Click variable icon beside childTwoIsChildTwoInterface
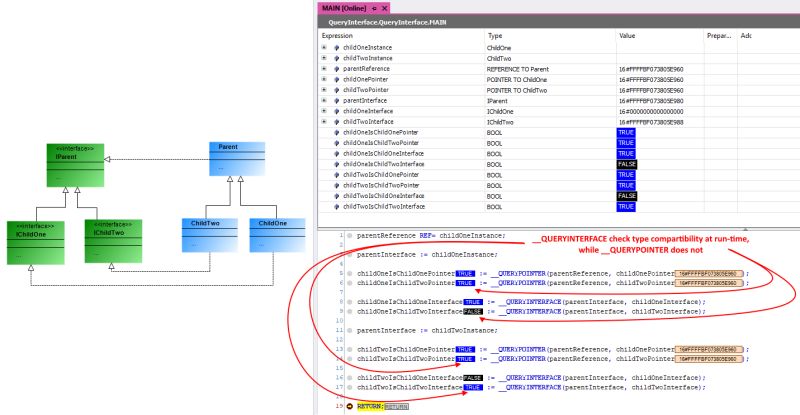Viewport: 800px width, 415px height. (x=337, y=207)
